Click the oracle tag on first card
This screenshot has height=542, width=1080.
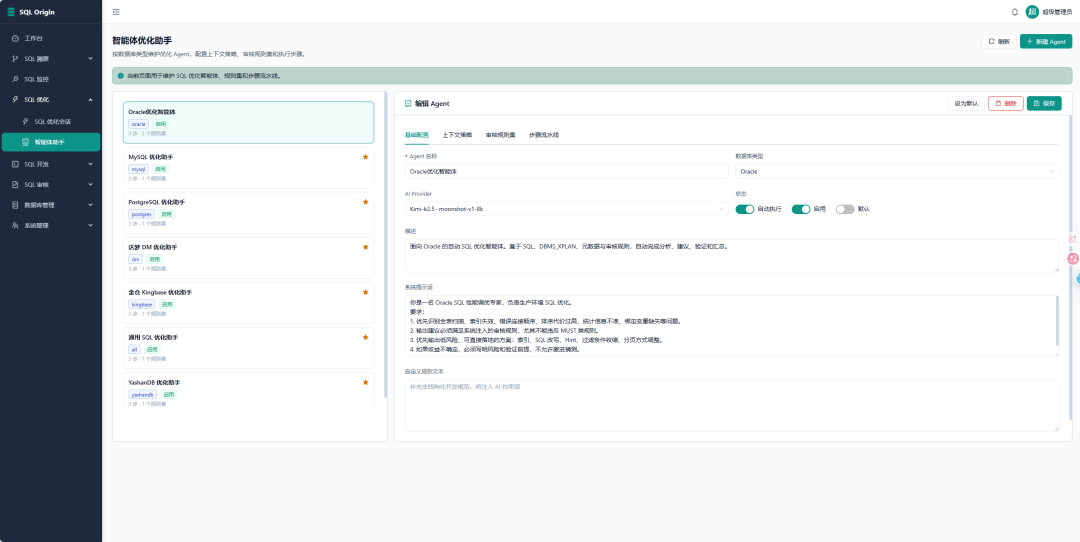[x=138, y=124]
